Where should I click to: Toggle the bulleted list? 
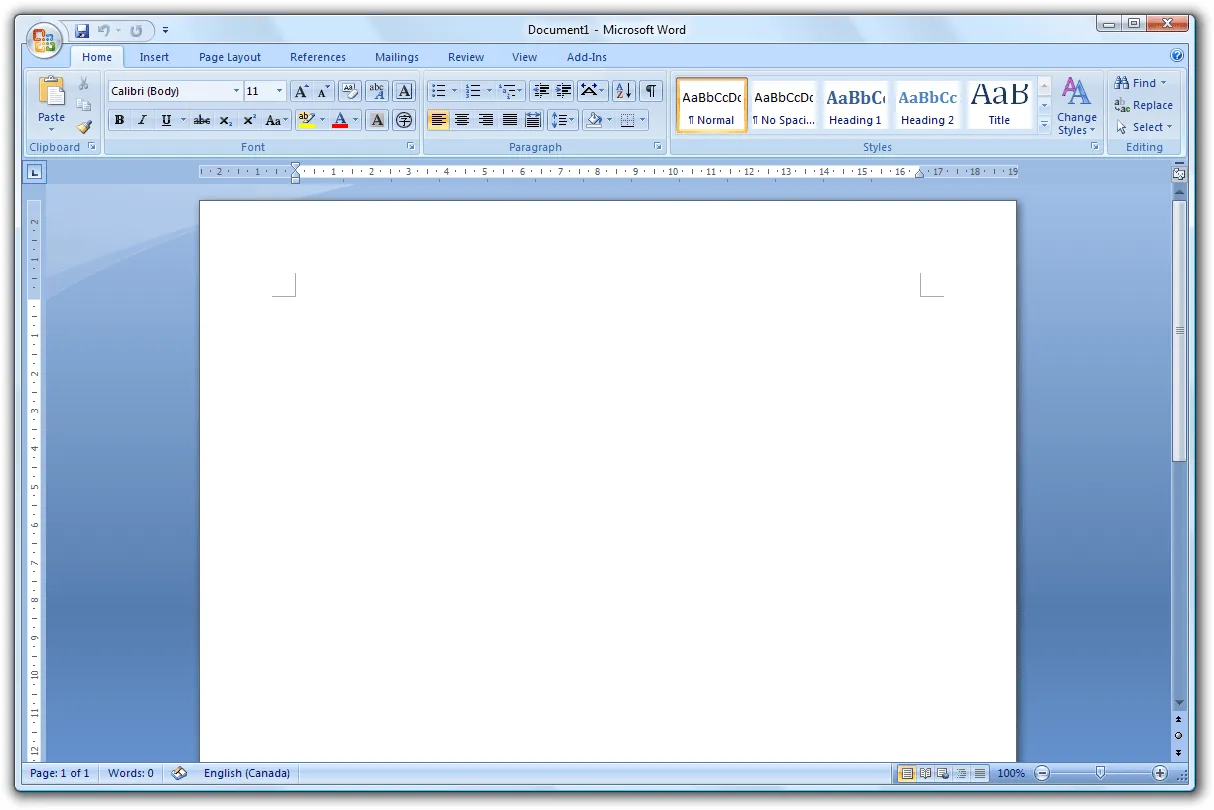click(437, 90)
